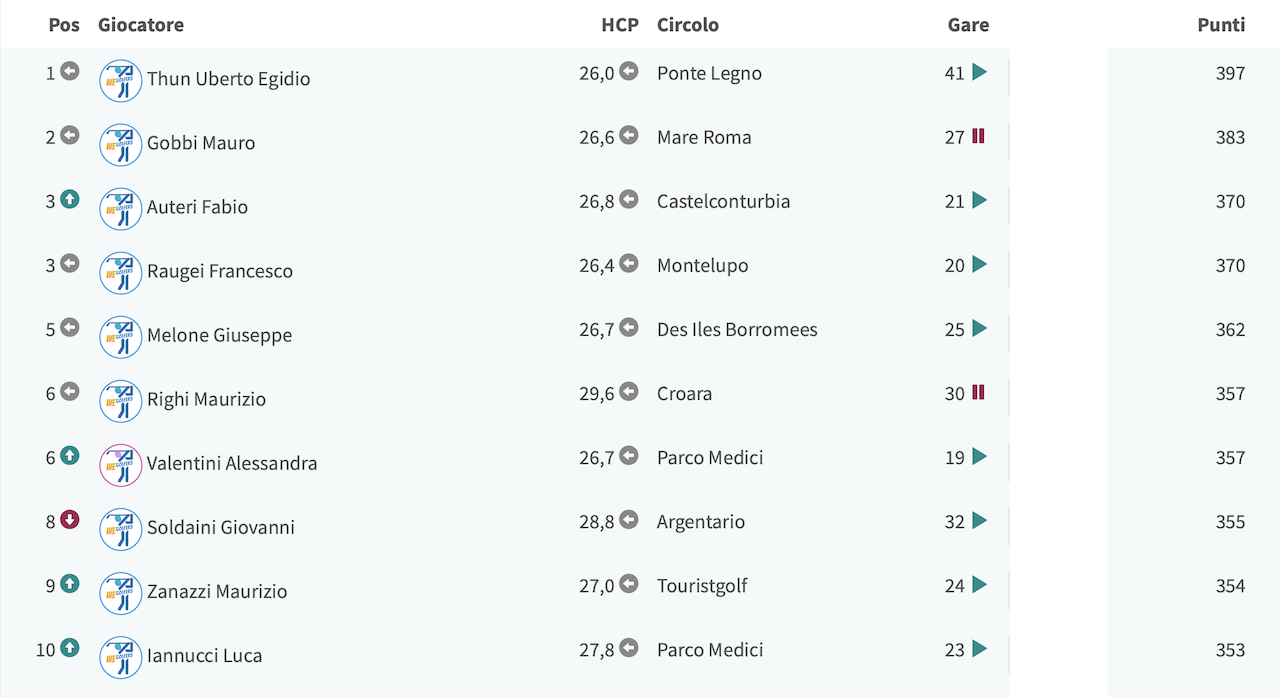Click gray arrow next to HCP 26,0

pyautogui.click(x=628, y=71)
